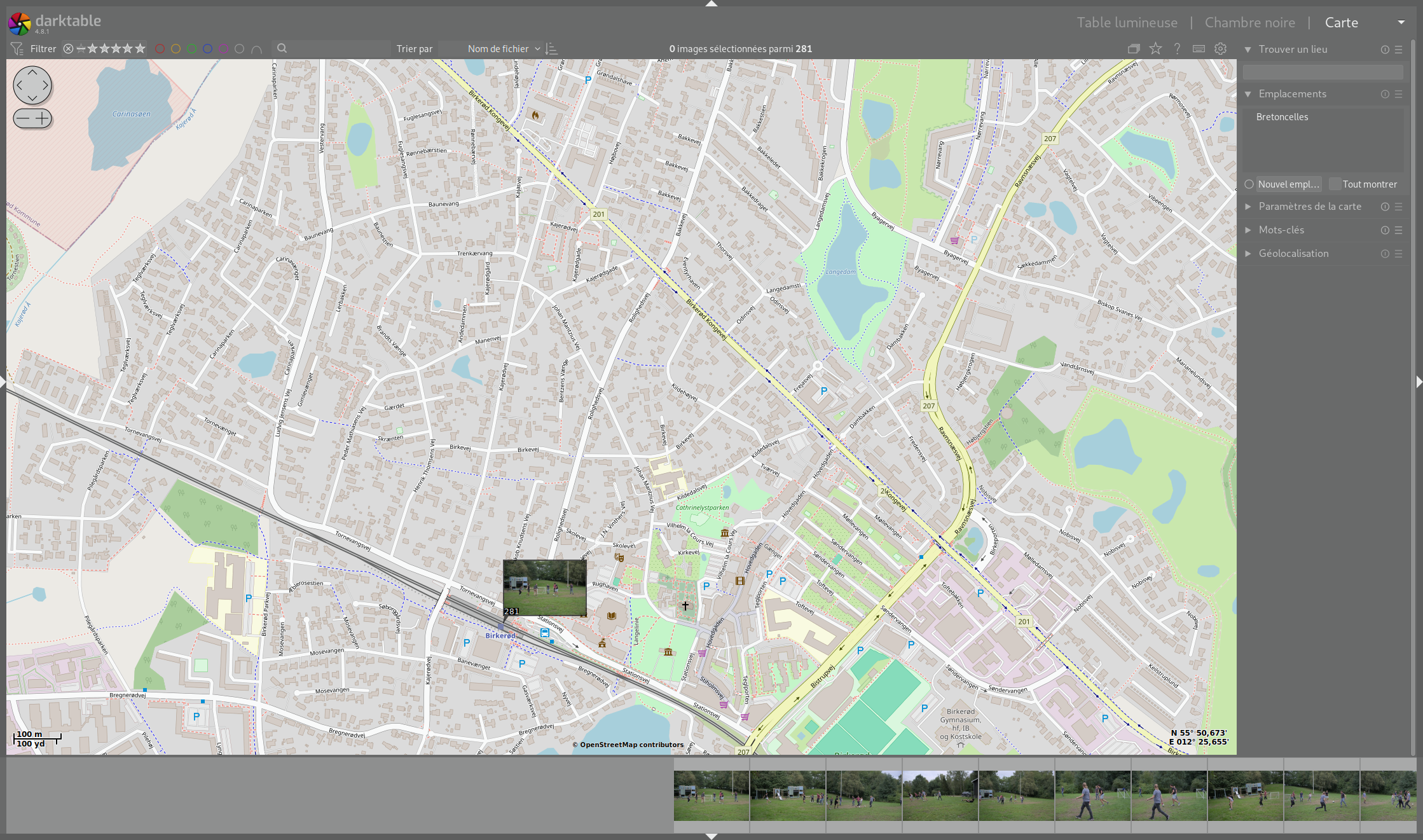
Task: Open the keyboard shortcuts mapping icon
Action: click(1199, 48)
